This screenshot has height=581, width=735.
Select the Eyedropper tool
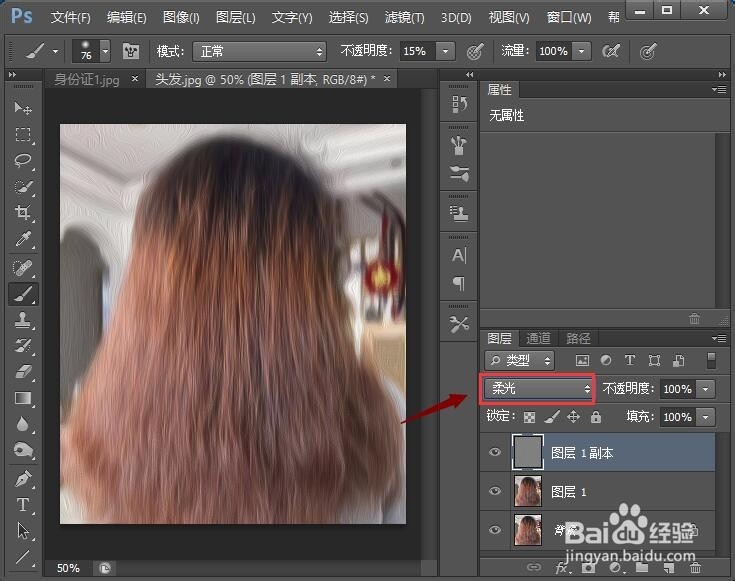22,239
